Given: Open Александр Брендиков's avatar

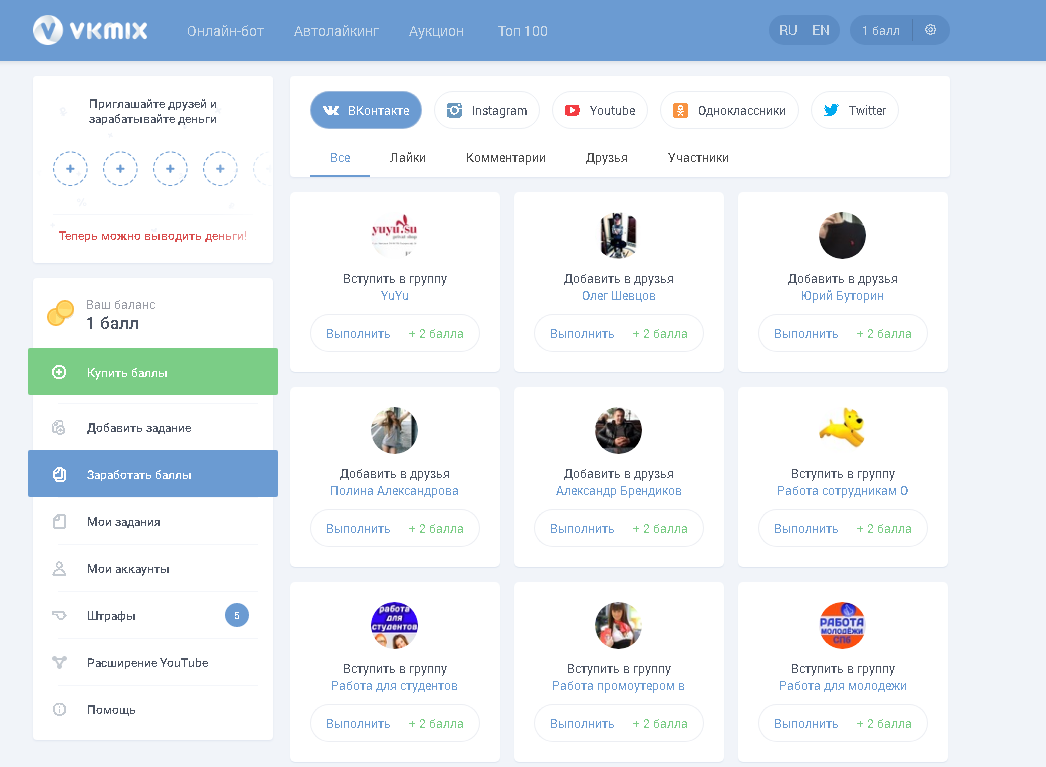Looking at the screenshot, I should [618, 430].
